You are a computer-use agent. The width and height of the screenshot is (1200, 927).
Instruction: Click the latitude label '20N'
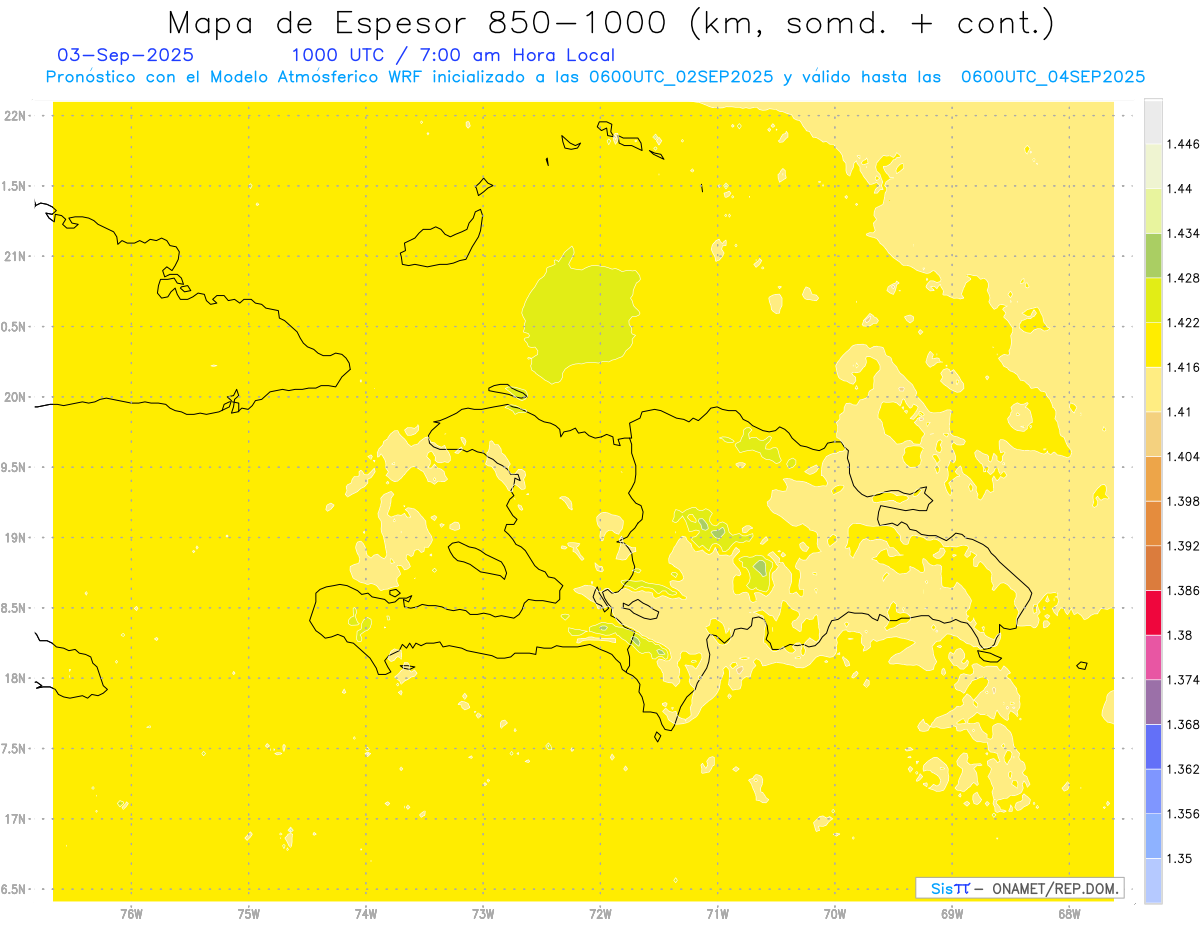pyautogui.click(x=14, y=397)
